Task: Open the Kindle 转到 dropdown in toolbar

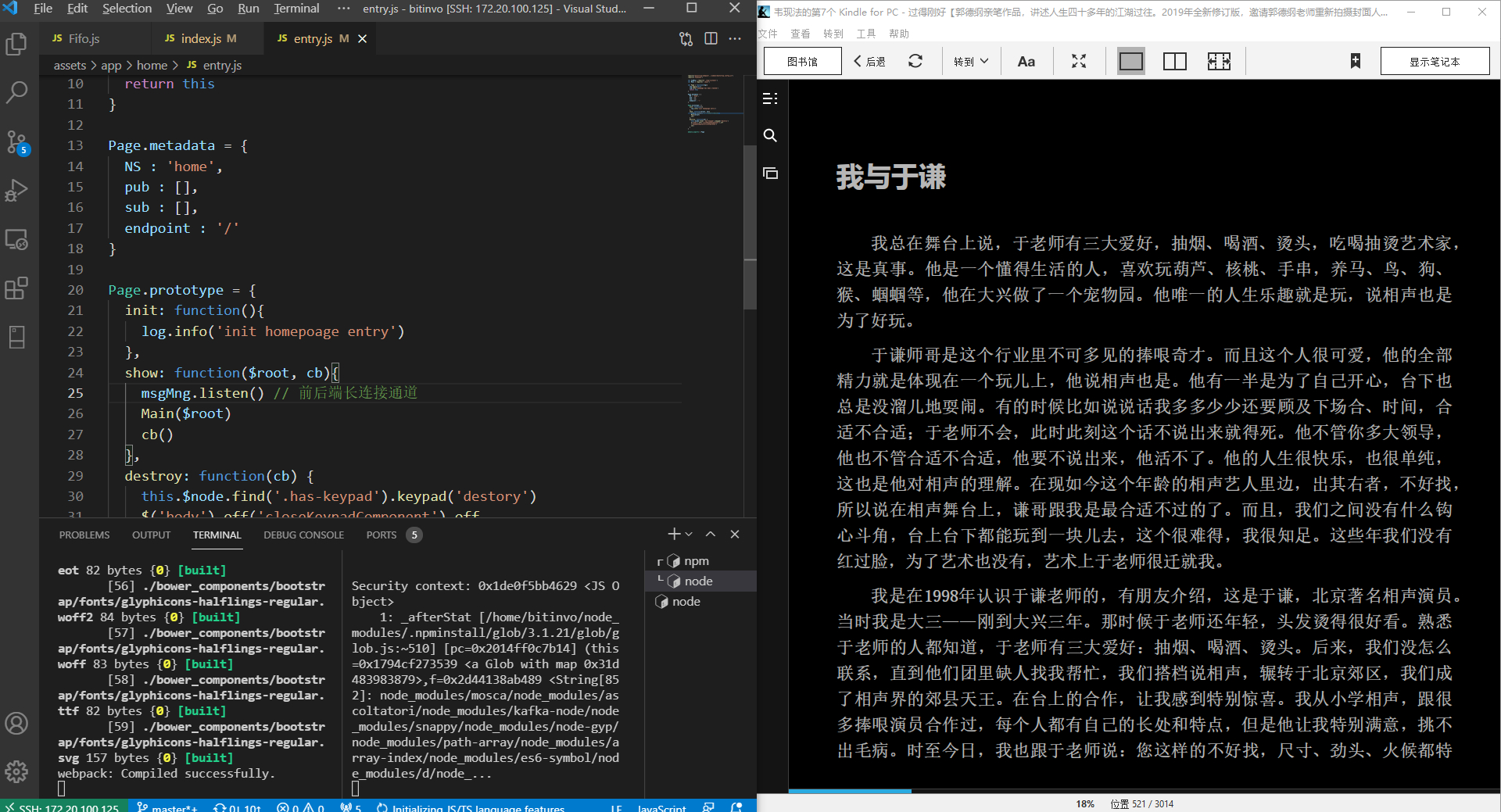Action: 971,61
